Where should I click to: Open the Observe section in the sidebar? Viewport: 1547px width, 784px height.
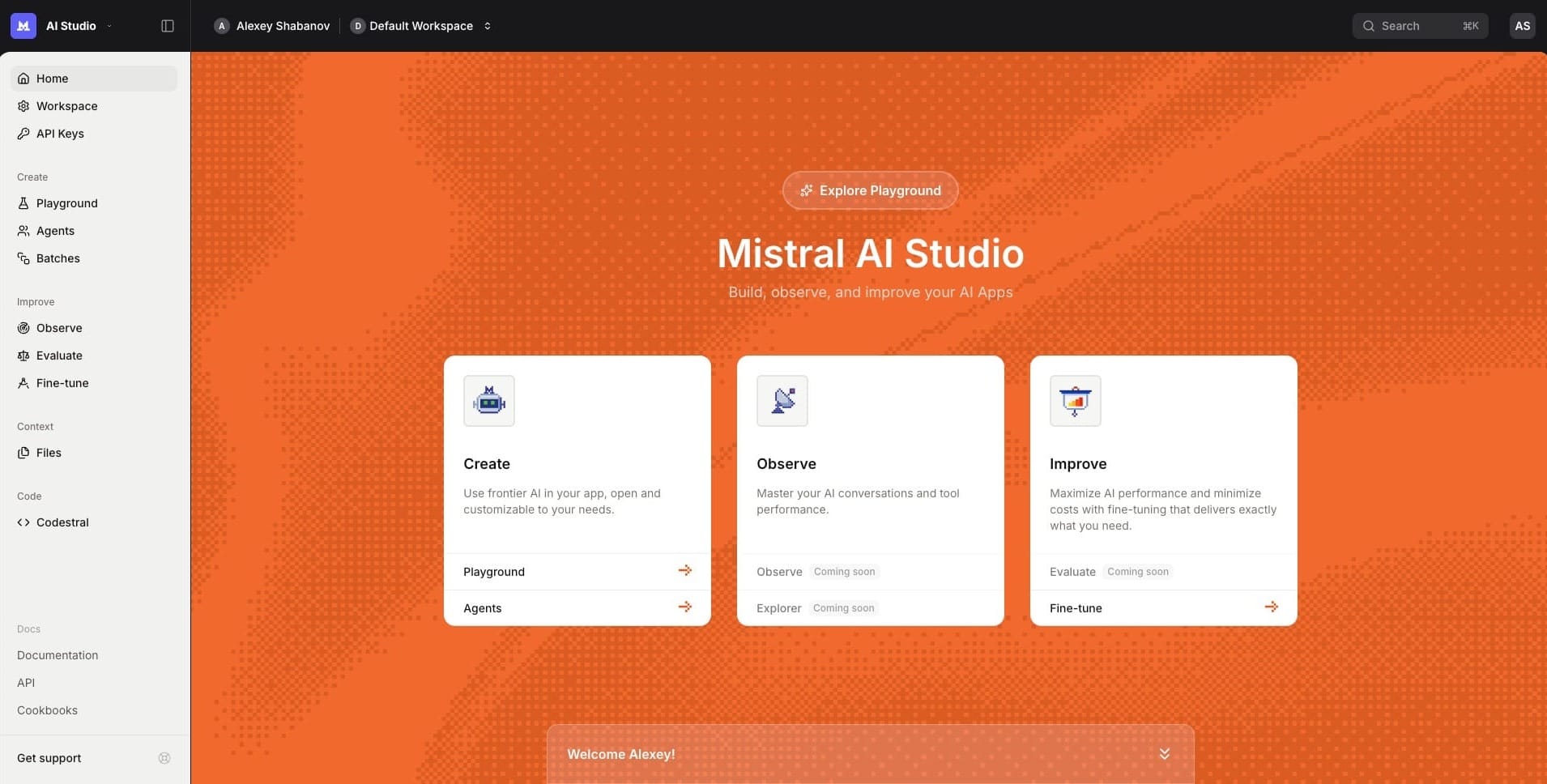click(59, 328)
